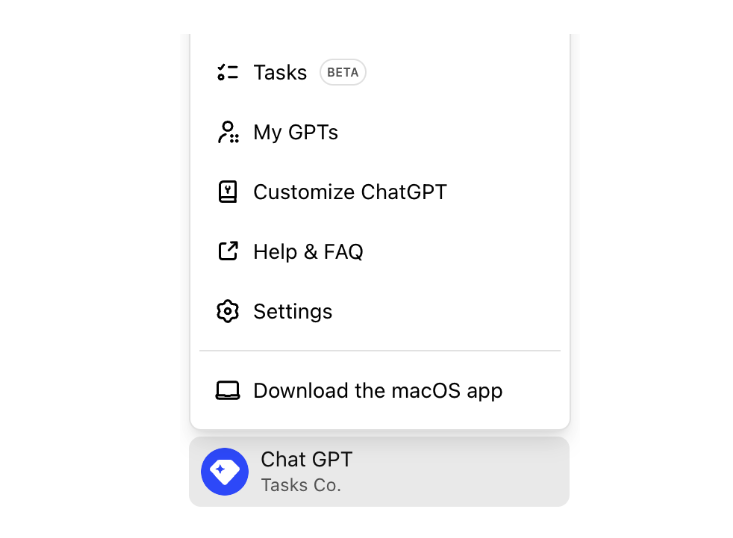This screenshot has height=538, width=733.
Task: Click the Tasks checklist icon
Action: click(x=228, y=72)
